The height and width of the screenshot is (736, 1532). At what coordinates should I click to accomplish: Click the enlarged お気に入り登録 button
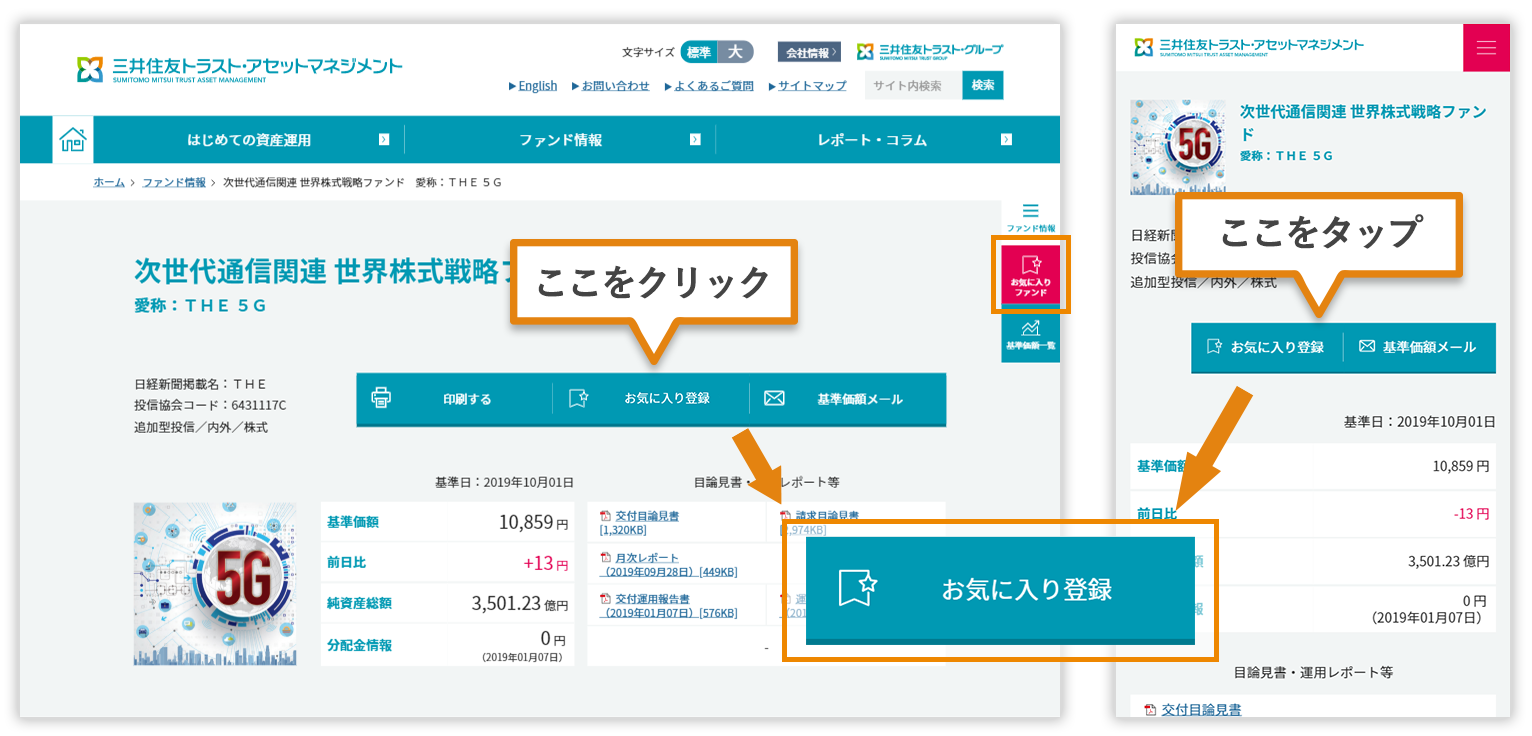[x=1000, y=590]
